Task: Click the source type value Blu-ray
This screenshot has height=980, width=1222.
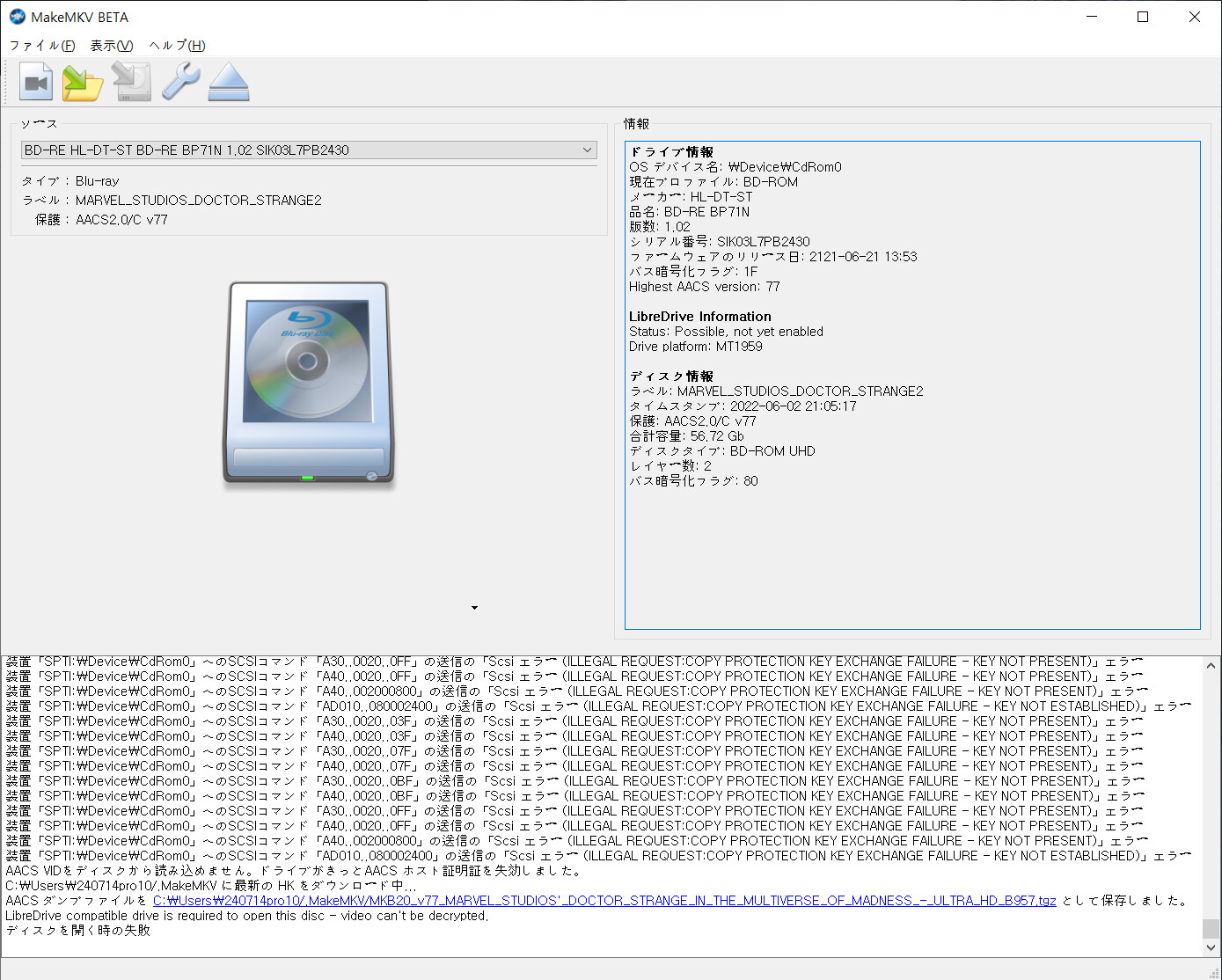Action: coord(98,181)
